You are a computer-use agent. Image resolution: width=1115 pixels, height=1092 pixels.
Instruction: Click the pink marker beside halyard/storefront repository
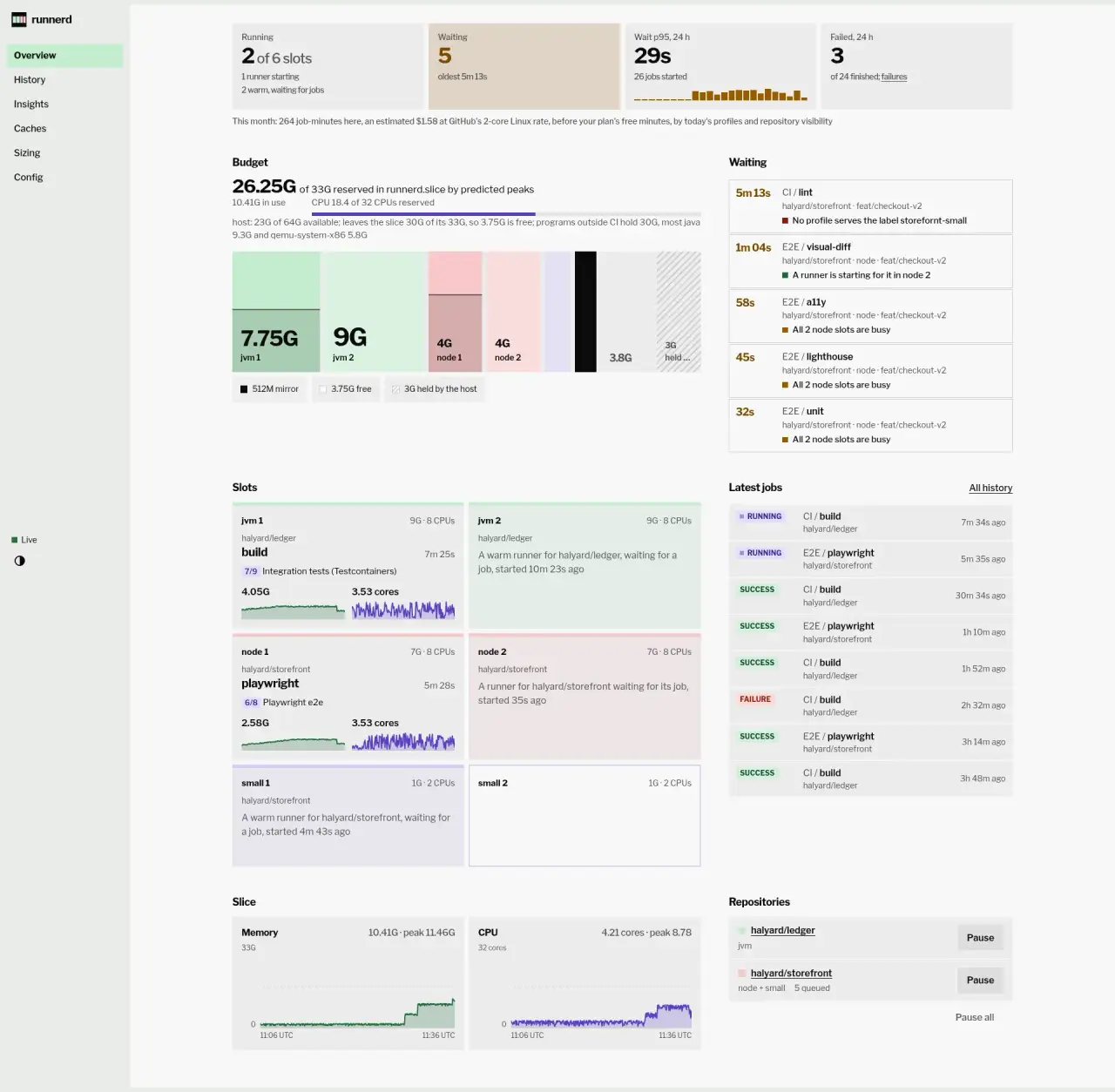tap(742, 974)
